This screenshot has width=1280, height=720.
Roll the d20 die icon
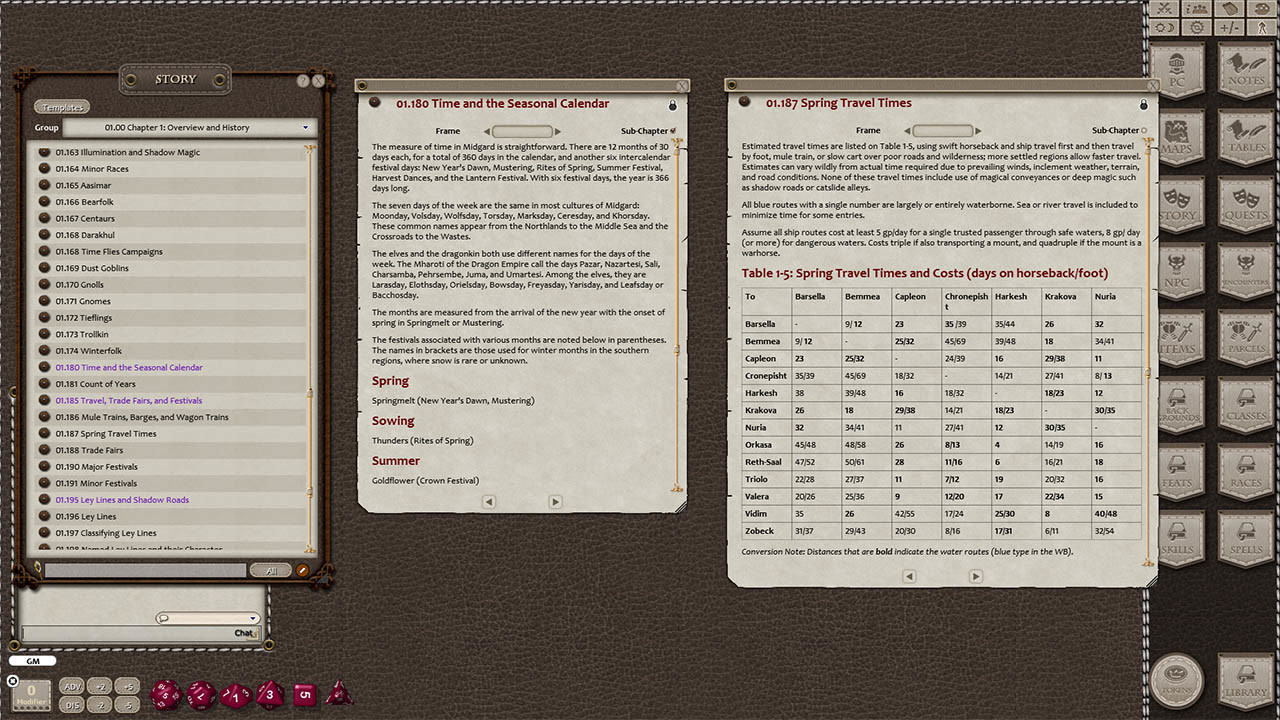point(165,693)
